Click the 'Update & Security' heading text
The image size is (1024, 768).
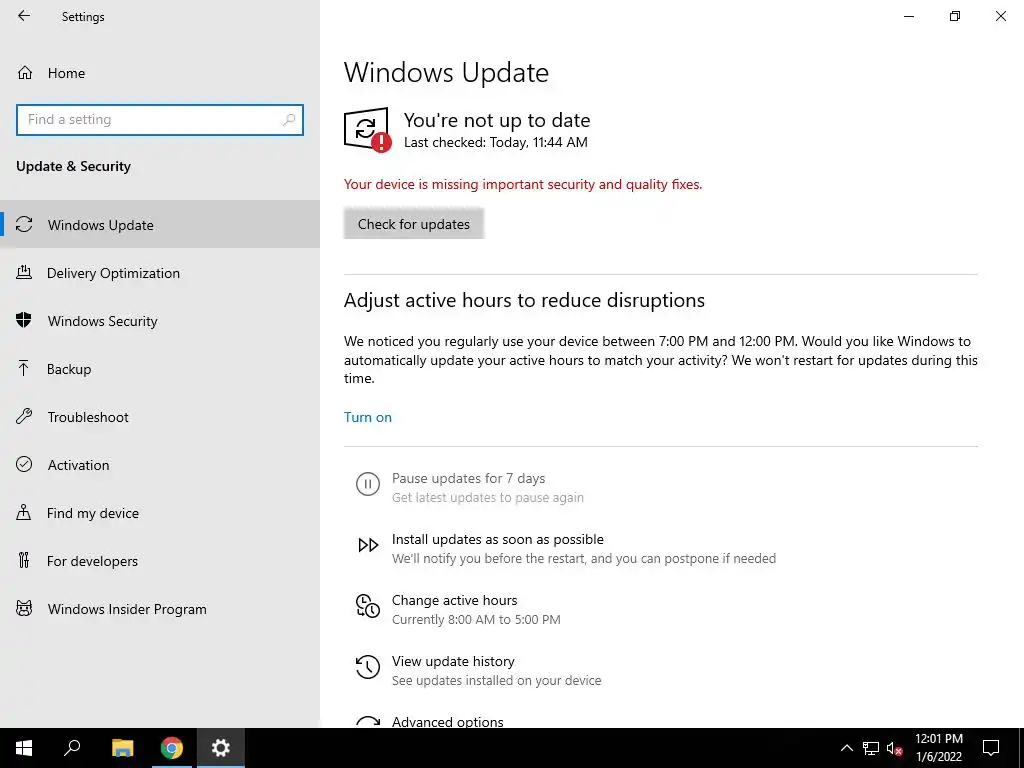[x=73, y=166]
